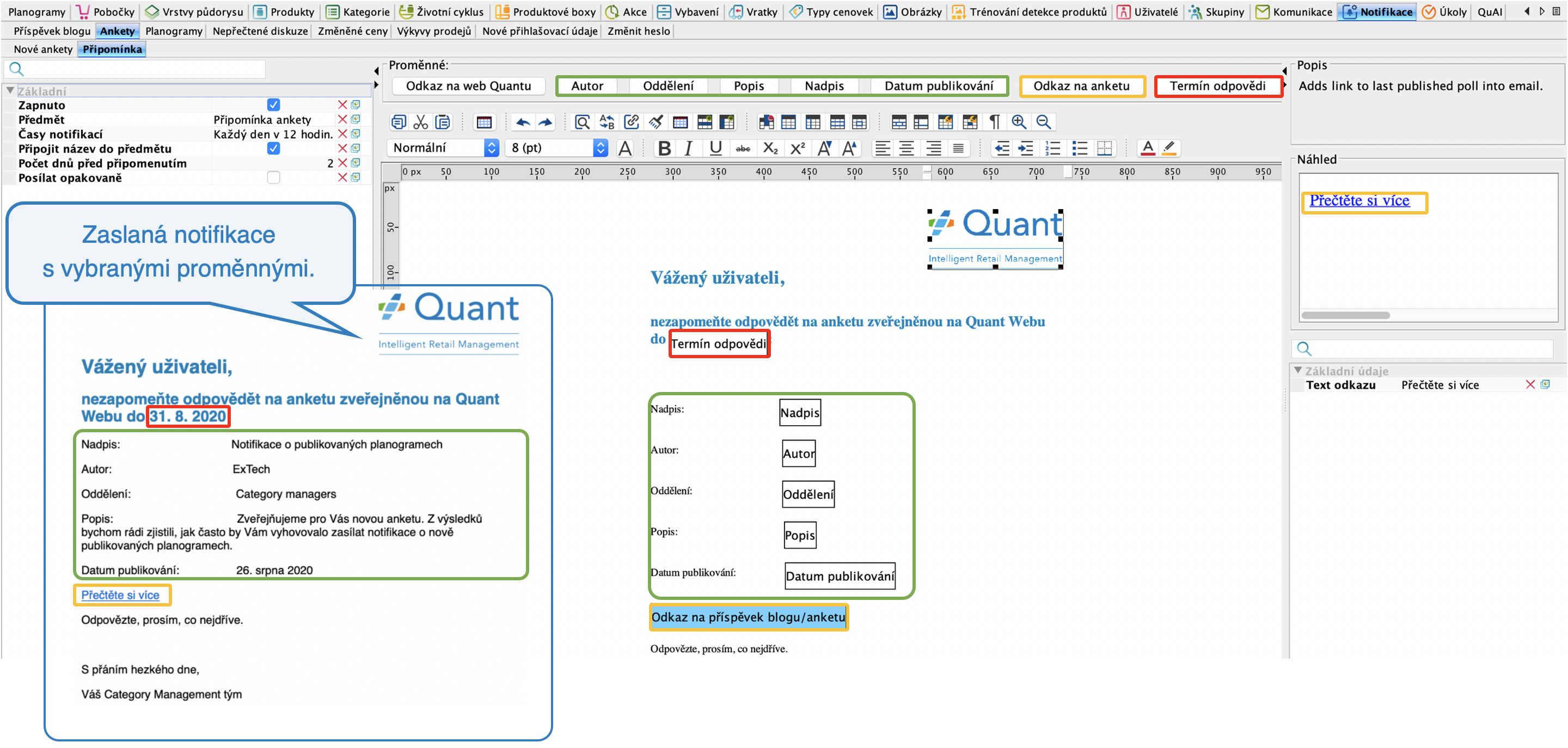Decrease paragraph indent
1568x748 pixels.
(1001, 148)
